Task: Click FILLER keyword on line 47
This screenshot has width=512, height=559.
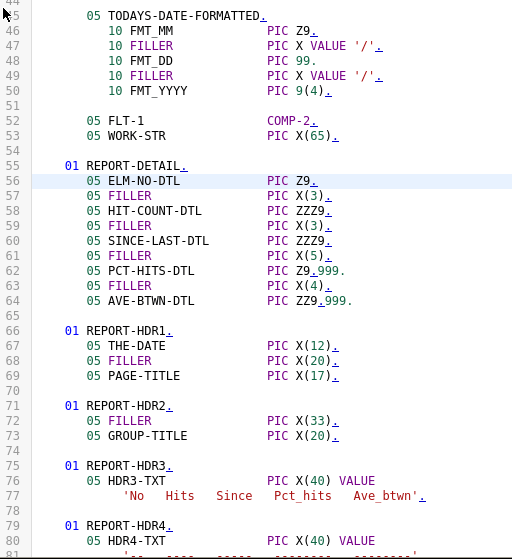Action: [x=151, y=46]
